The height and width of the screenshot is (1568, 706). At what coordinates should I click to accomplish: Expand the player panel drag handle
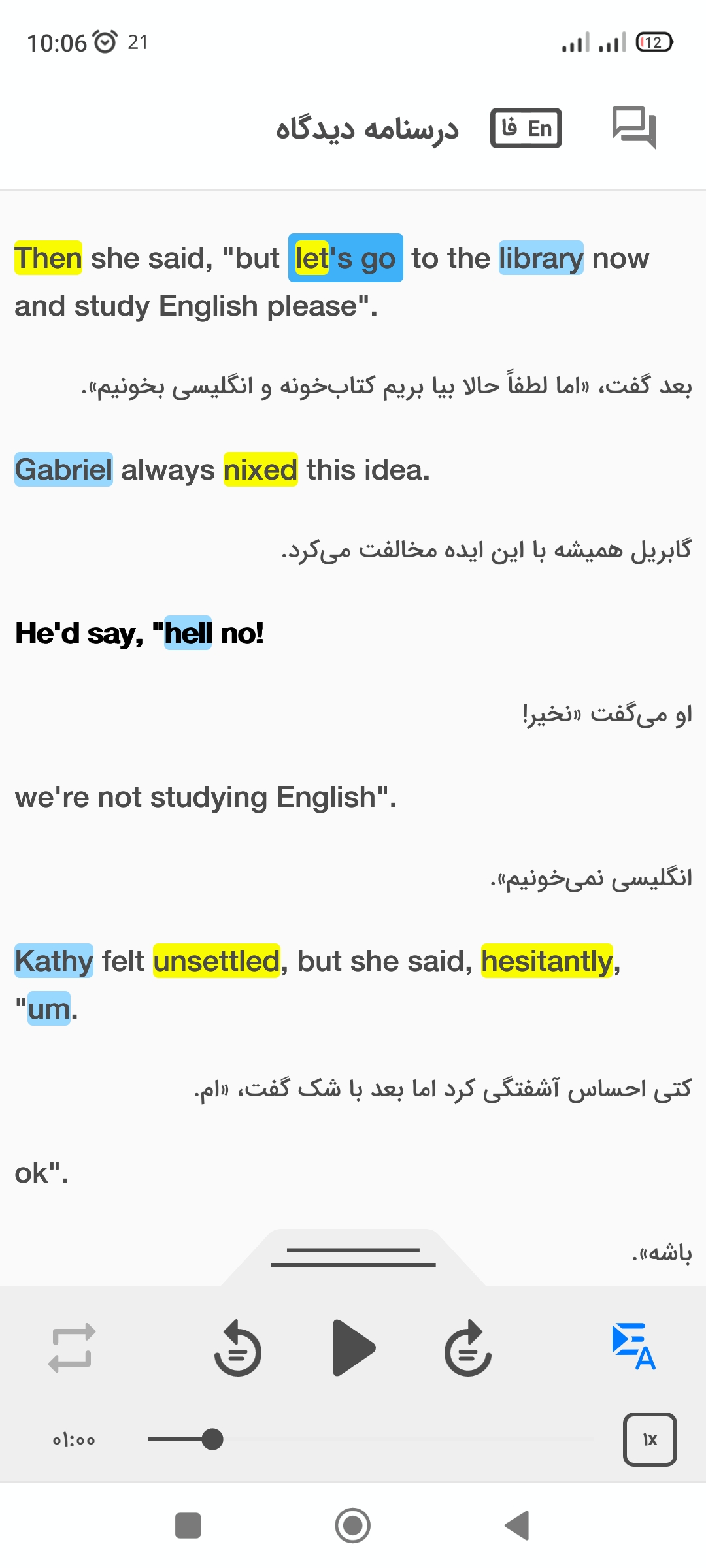coord(353,1257)
